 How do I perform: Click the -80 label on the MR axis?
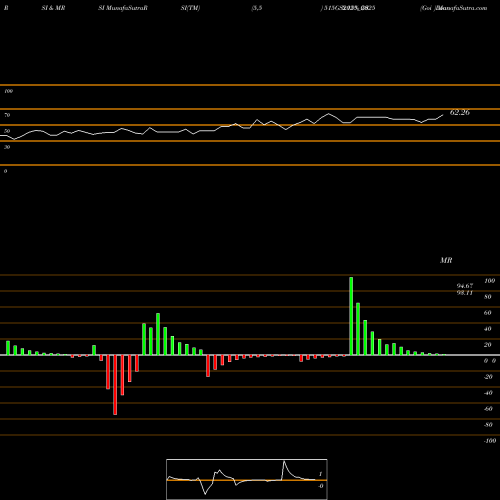[488, 425]
